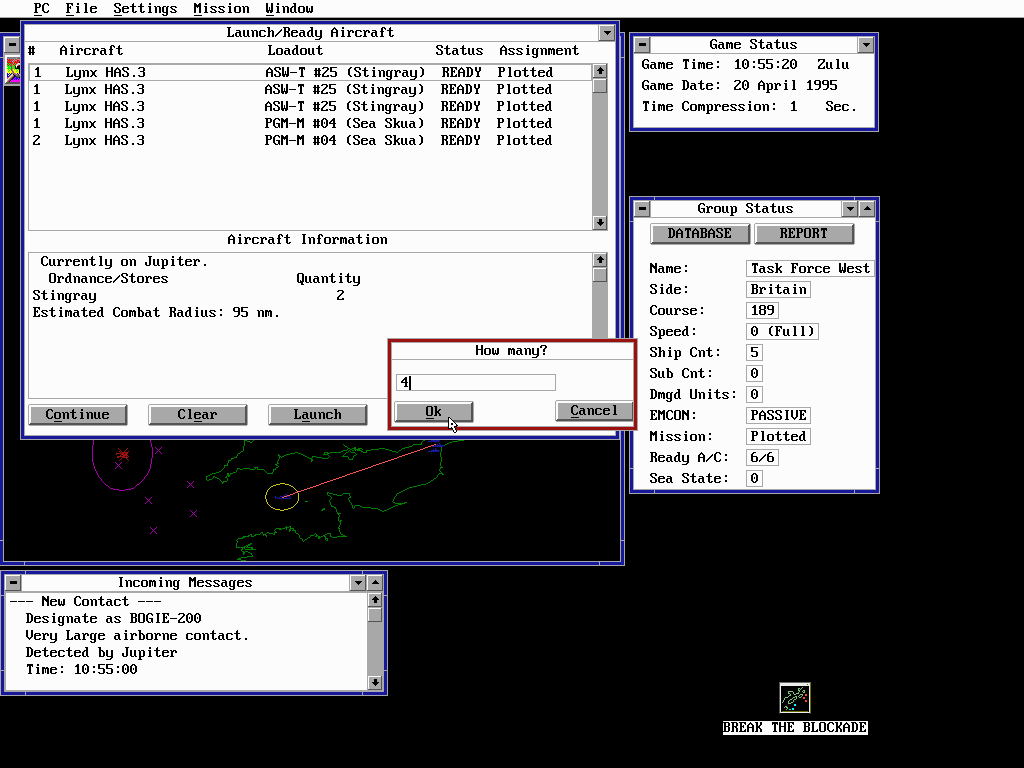The width and height of the screenshot is (1024, 768).
Task: Click Cancel in the How many dialog
Action: tap(594, 411)
